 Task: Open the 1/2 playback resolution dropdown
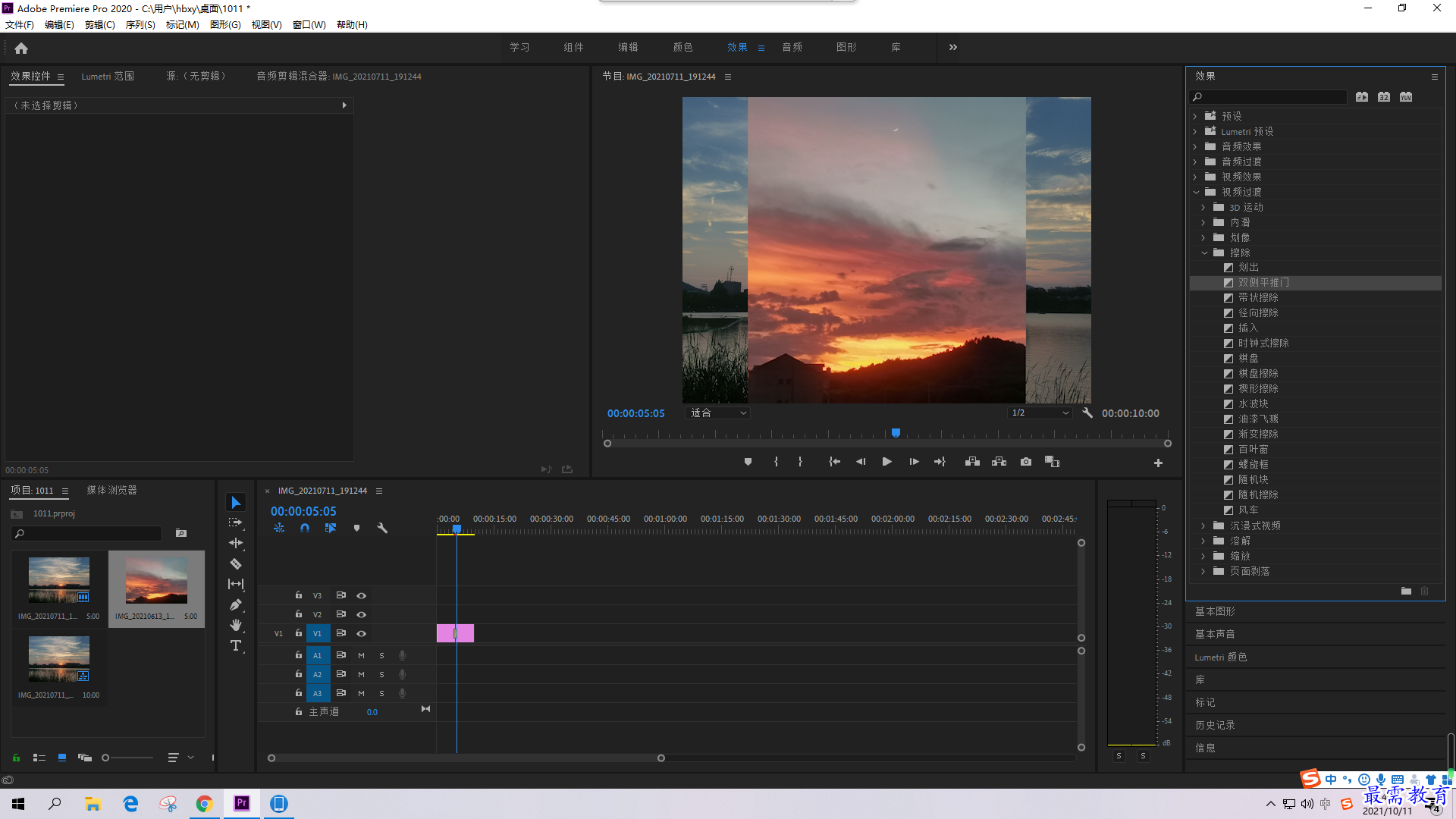[1040, 413]
